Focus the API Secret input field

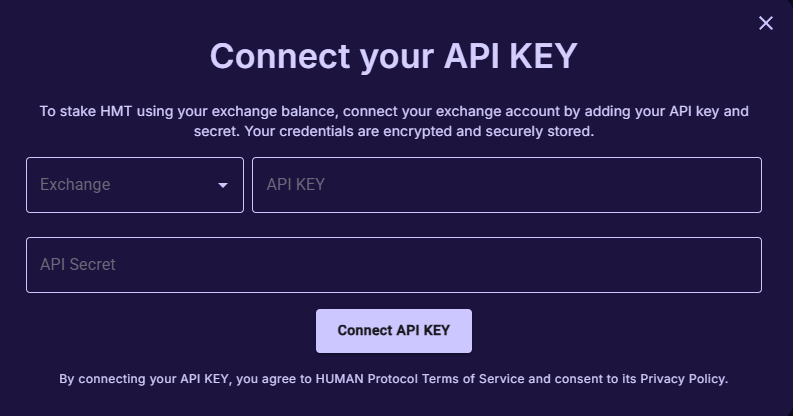[393, 265]
